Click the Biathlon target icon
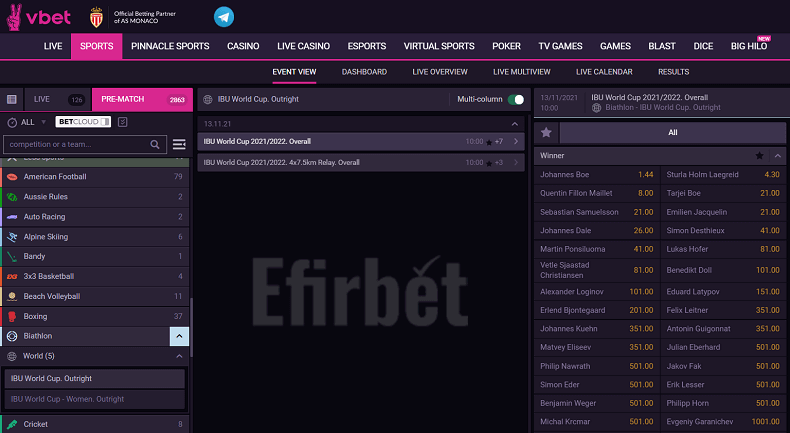Viewport: 790px width, 433px height. (12, 336)
